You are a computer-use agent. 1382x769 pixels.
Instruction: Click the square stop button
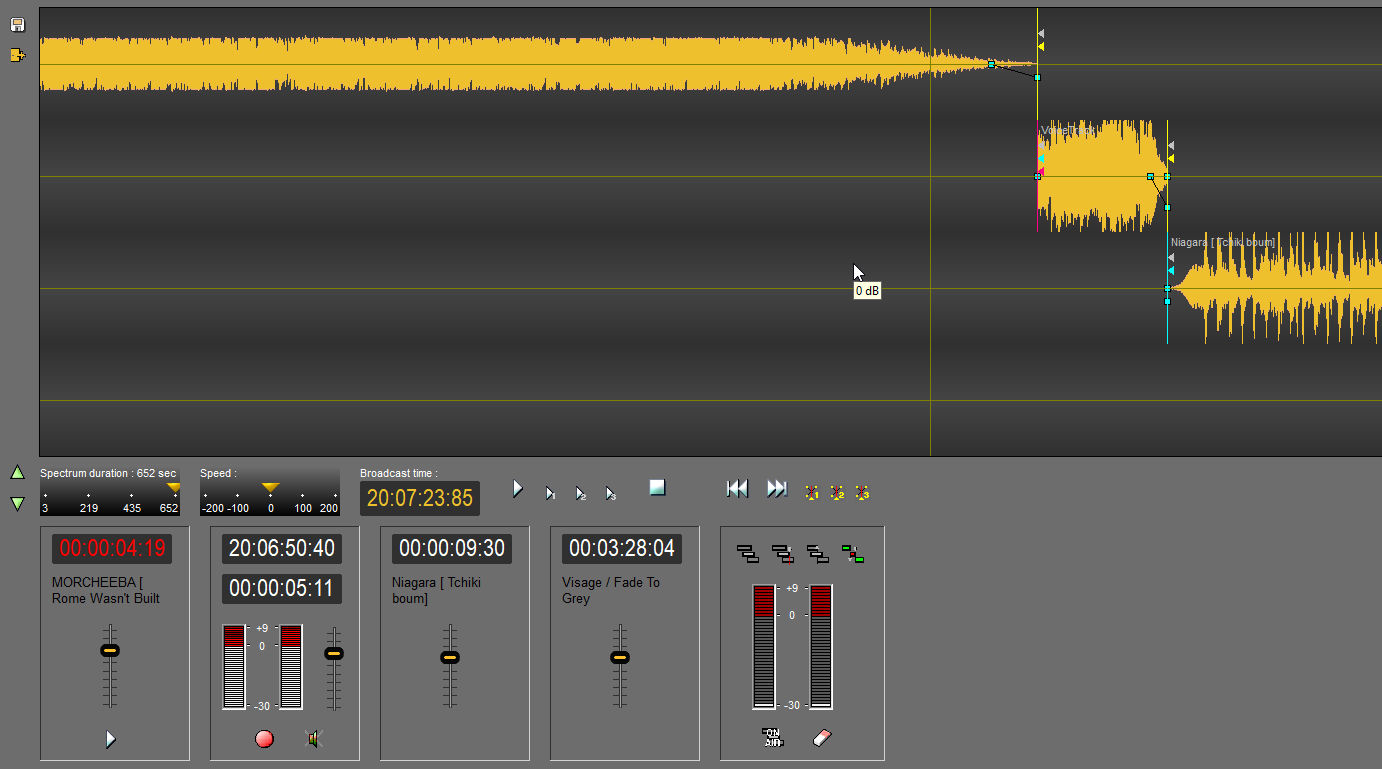pyautogui.click(x=657, y=487)
